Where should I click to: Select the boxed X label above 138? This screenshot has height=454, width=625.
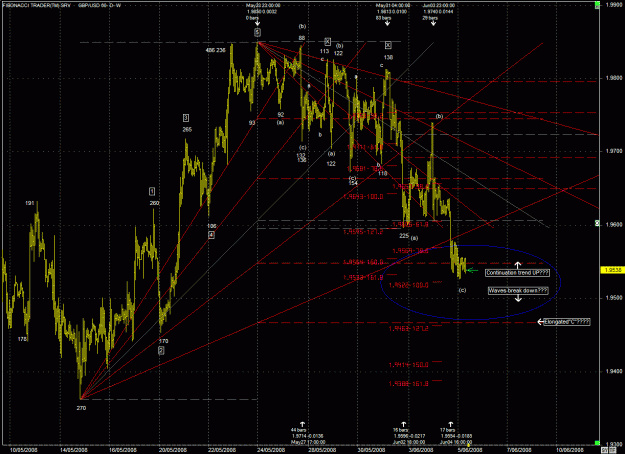[x=388, y=45]
